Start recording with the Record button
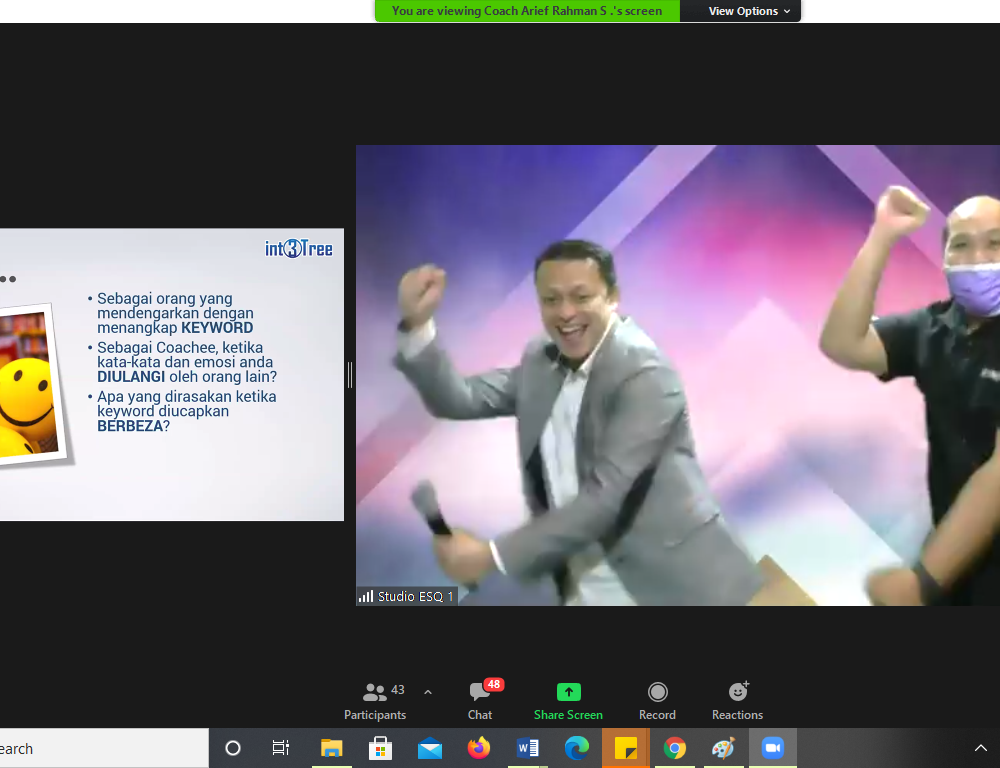The image size is (1000, 768). coord(657,700)
